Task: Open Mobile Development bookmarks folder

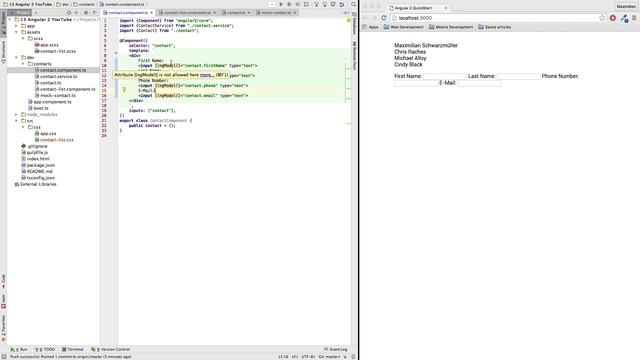Action: (x=451, y=27)
